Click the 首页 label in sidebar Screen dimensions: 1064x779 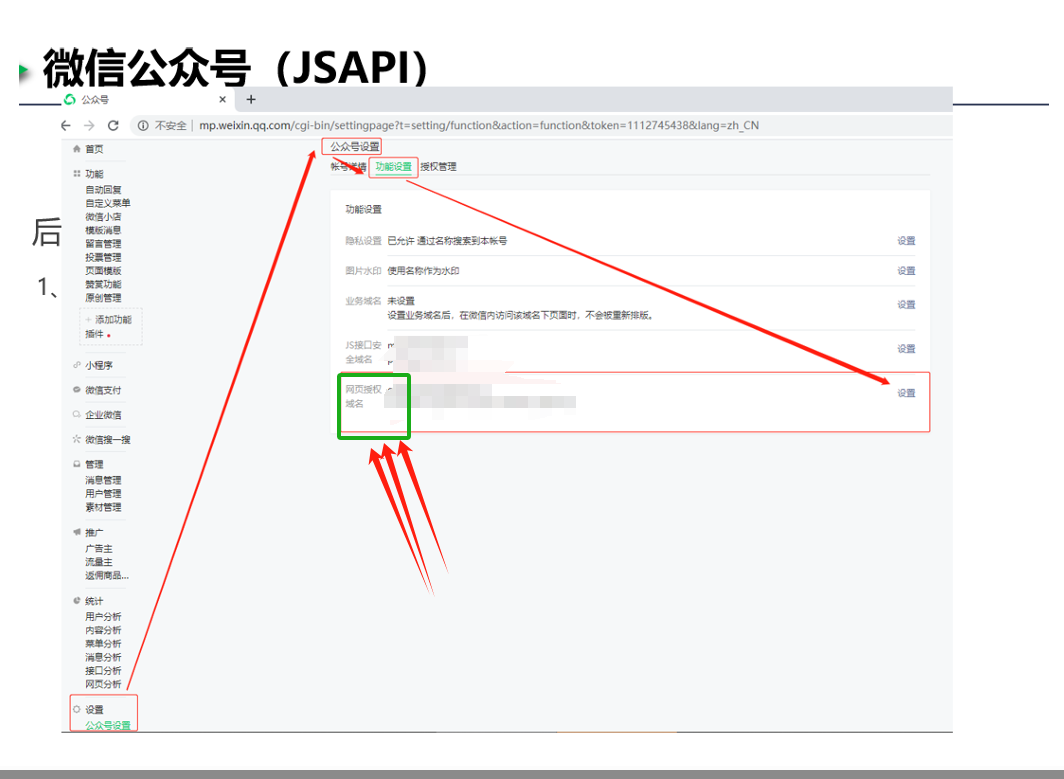click(x=94, y=149)
